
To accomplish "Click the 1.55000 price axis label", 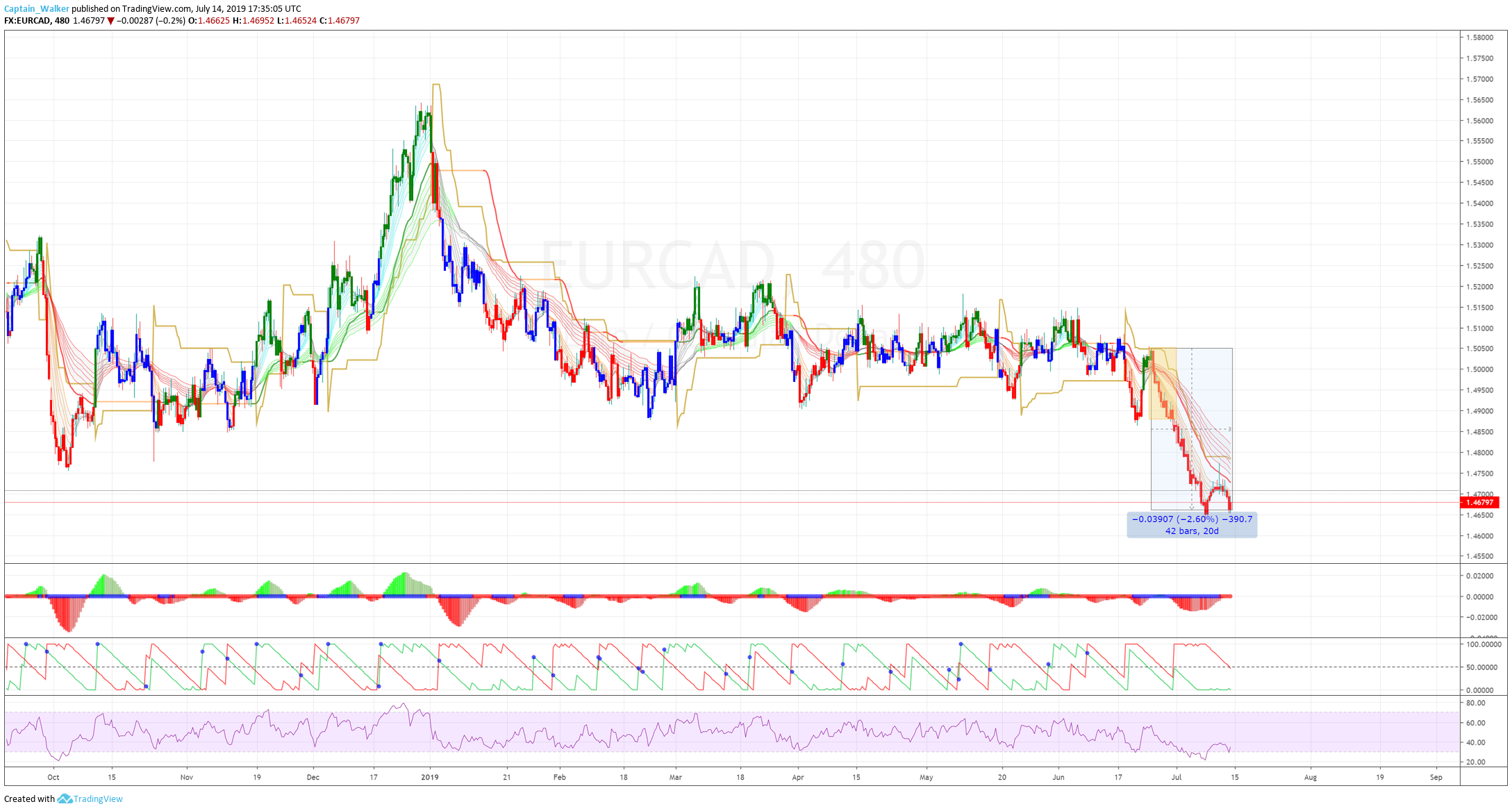I will click(x=1479, y=162).
